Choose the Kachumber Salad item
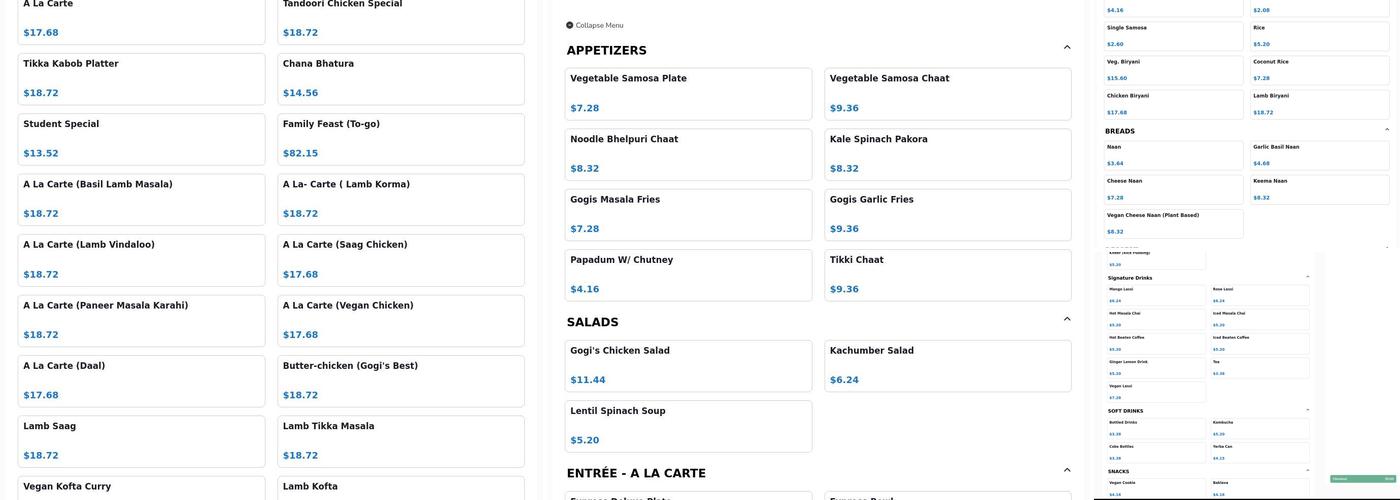 coord(947,365)
